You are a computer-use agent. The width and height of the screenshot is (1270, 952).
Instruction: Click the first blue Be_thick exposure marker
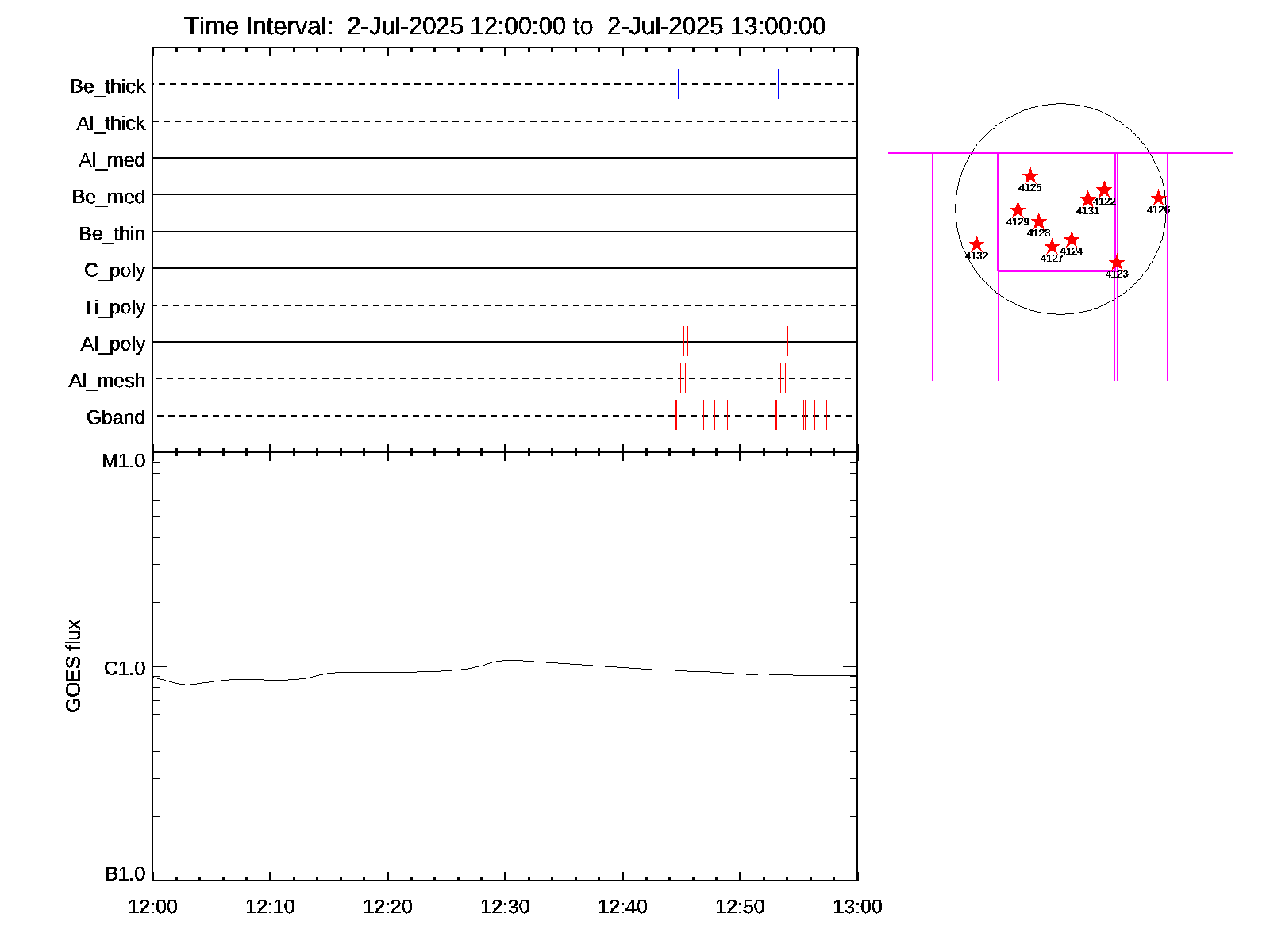click(x=679, y=84)
